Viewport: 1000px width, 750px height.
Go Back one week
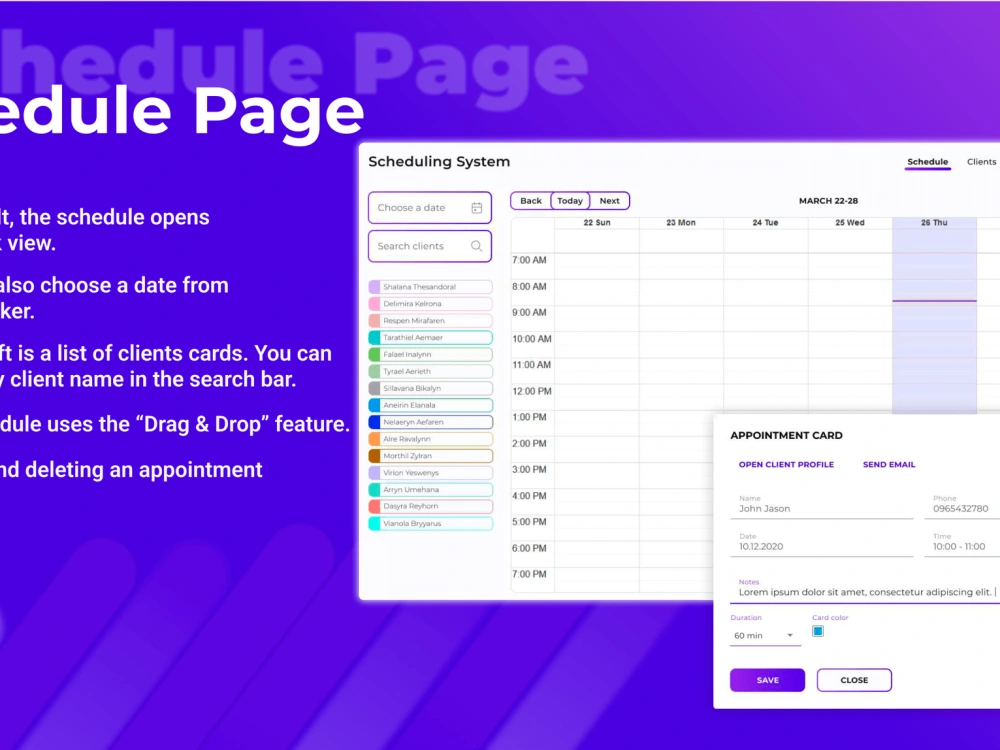coord(531,201)
